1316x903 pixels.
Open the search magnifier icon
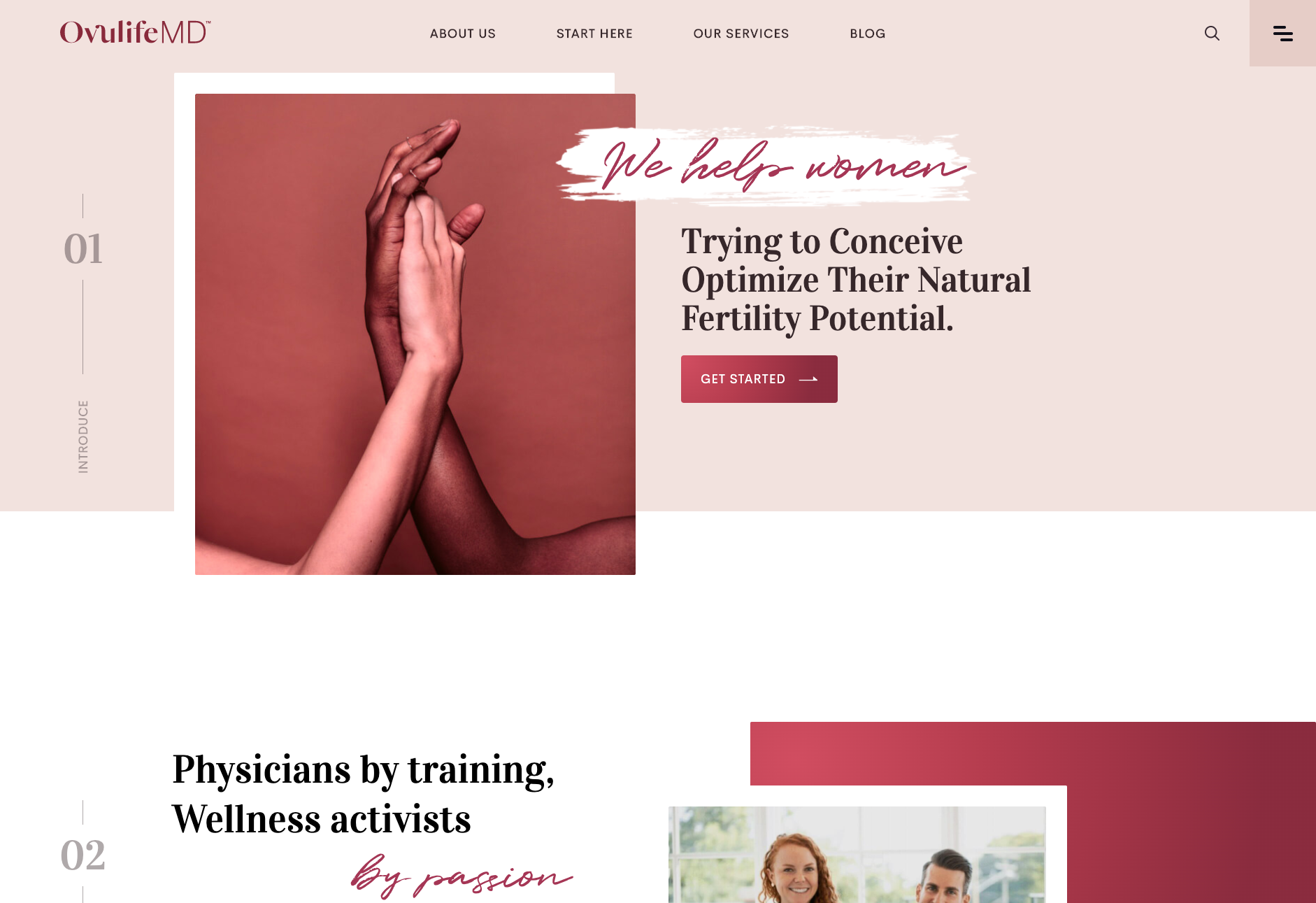[1212, 34]
